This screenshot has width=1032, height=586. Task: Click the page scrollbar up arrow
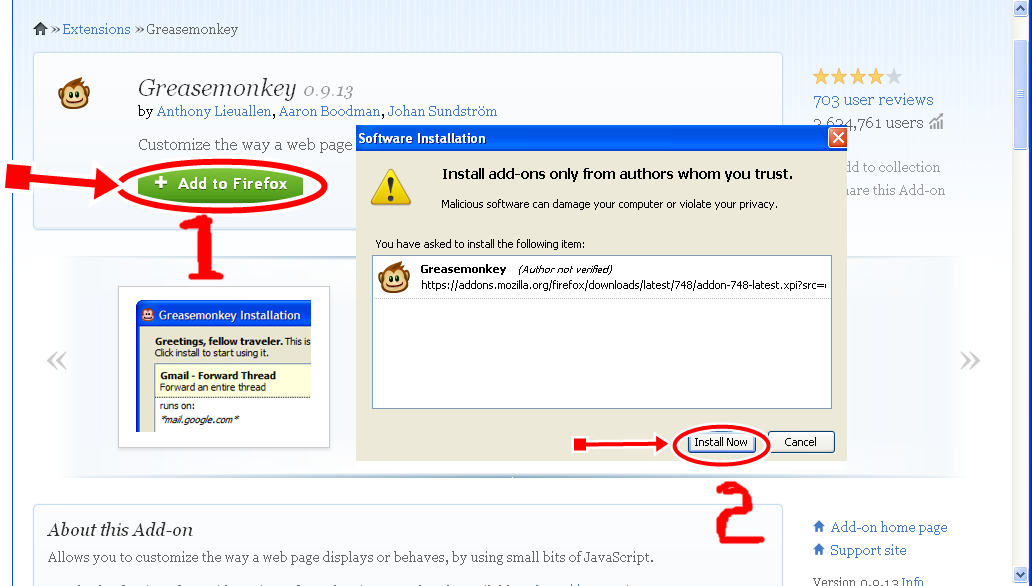[x=1021, y=7]
